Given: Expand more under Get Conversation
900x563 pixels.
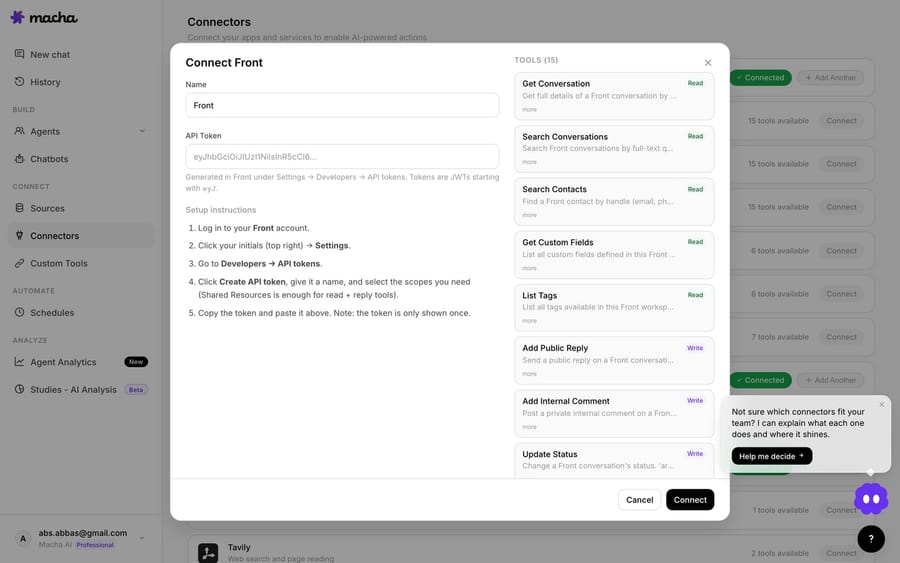Looking at the screenshot, I should 529,109.
